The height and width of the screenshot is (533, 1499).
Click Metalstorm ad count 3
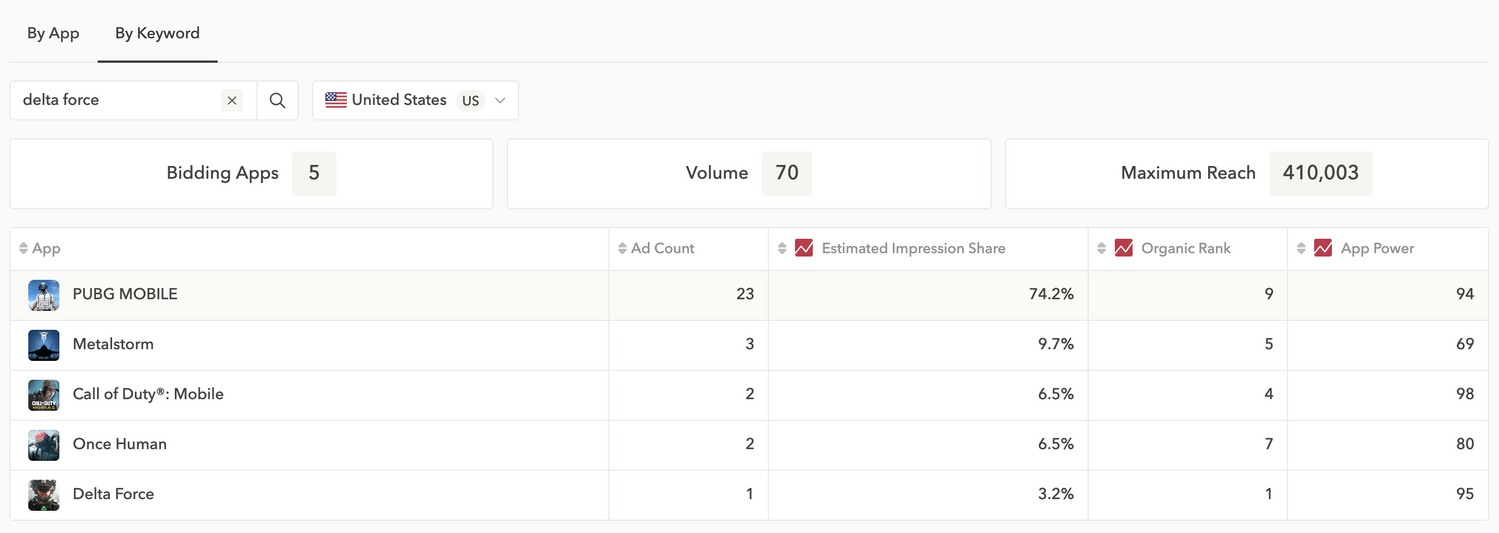pos(750,344)
